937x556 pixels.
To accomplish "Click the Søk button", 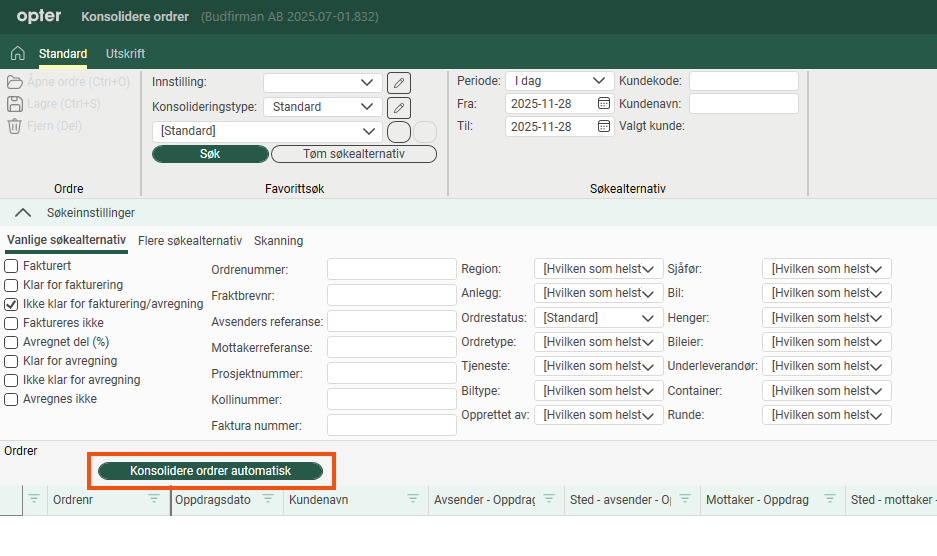I will [210, 154].
